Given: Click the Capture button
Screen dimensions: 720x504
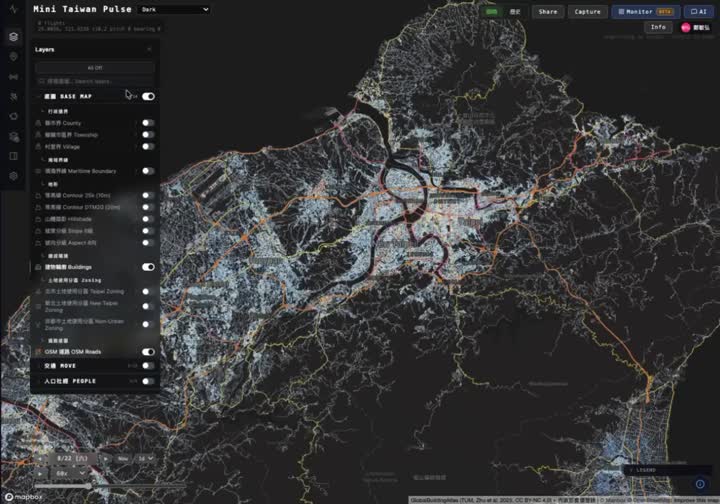Looking at the screenshot, I should [587, 12].
